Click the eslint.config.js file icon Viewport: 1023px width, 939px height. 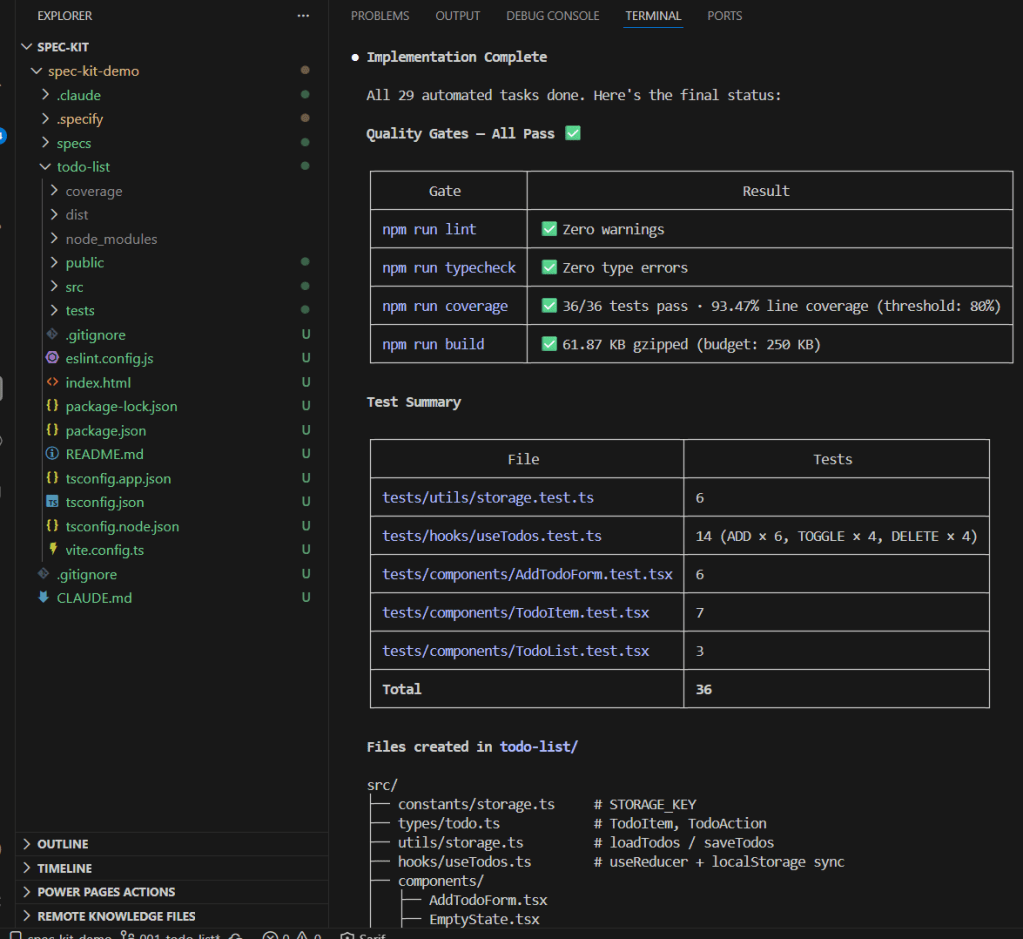pos(52,358)
